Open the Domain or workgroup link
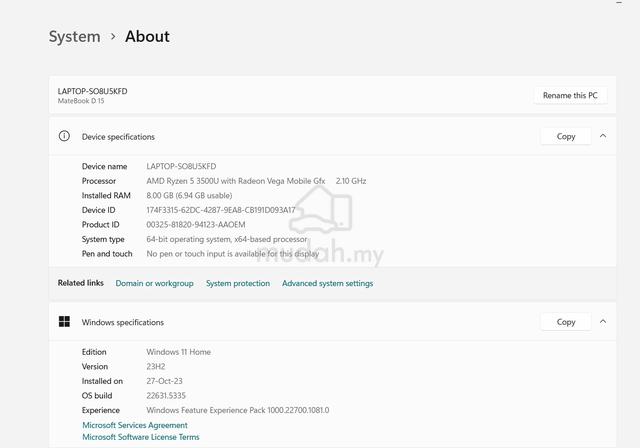The image size is (640, 448). pos(154,283)
